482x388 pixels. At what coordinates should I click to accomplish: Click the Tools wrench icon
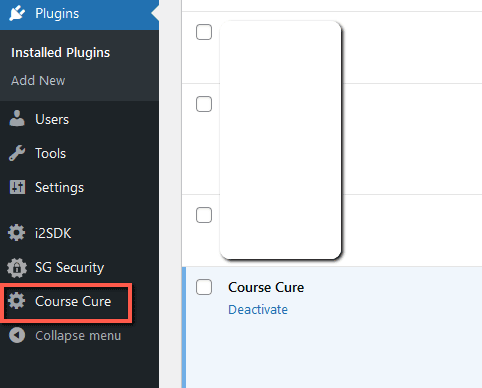(17, 153)
